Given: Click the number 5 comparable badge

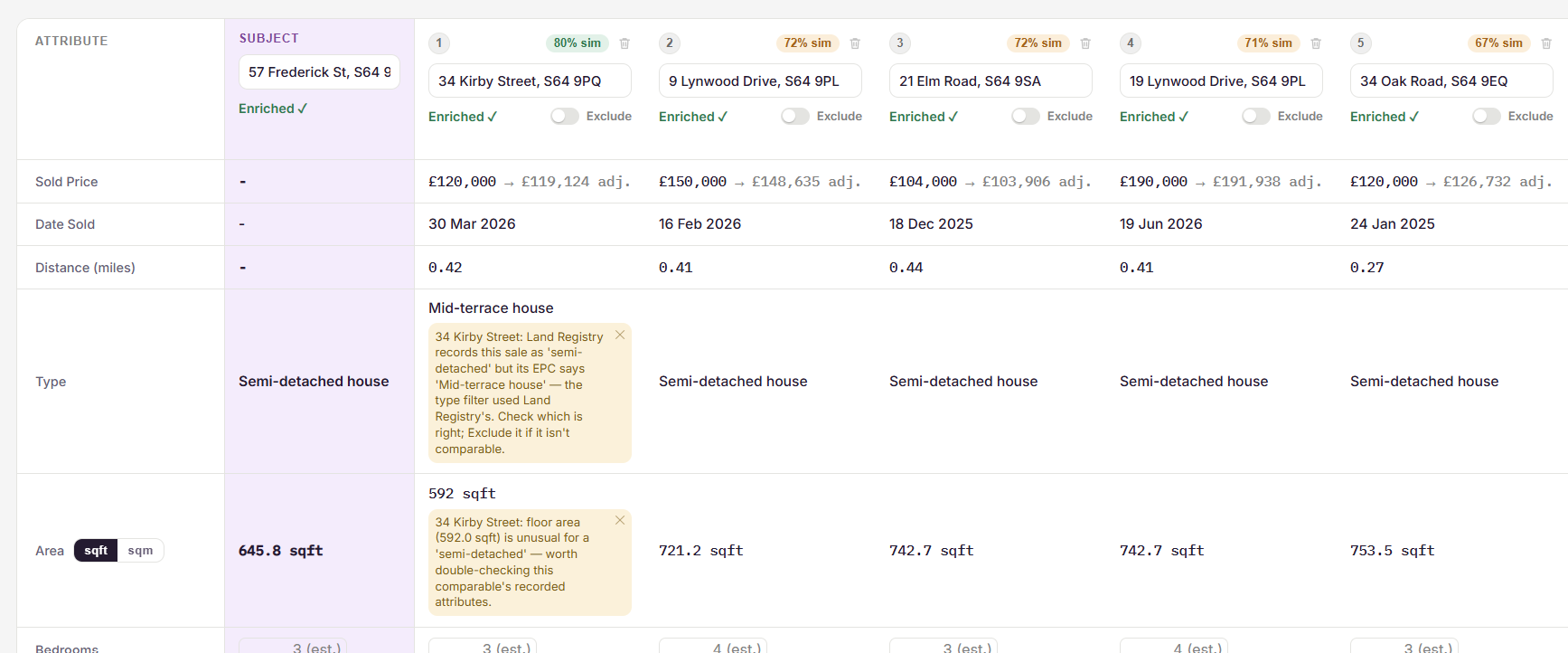Looking at the screenshot, I should pyautogui.click(x=1361, y=43).
